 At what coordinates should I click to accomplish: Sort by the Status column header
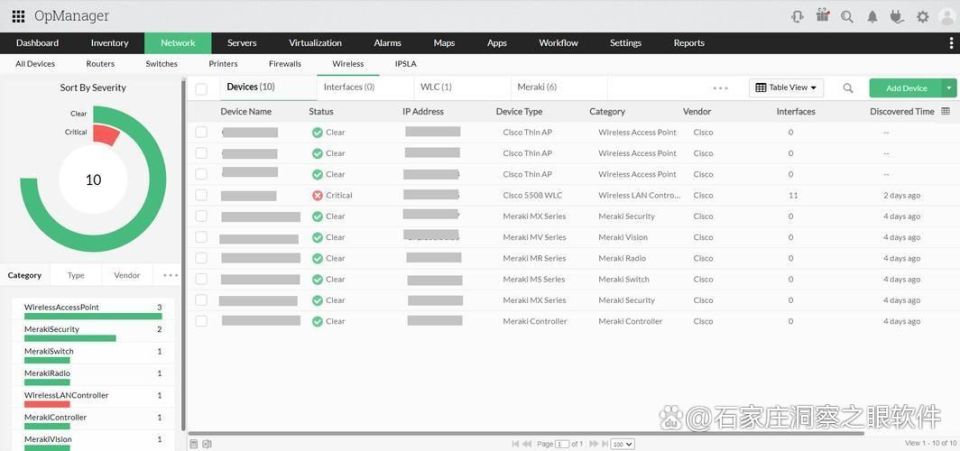pyautogui.click(x=321, y=111)
